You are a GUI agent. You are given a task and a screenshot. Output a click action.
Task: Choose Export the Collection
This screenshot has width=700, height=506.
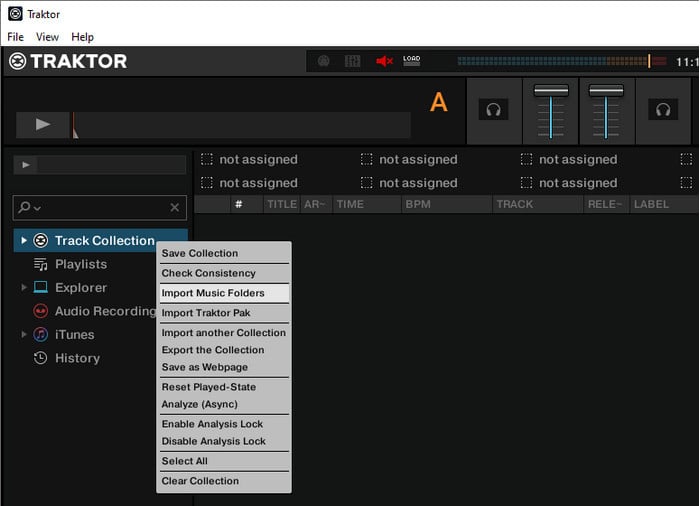pos(224,350)
